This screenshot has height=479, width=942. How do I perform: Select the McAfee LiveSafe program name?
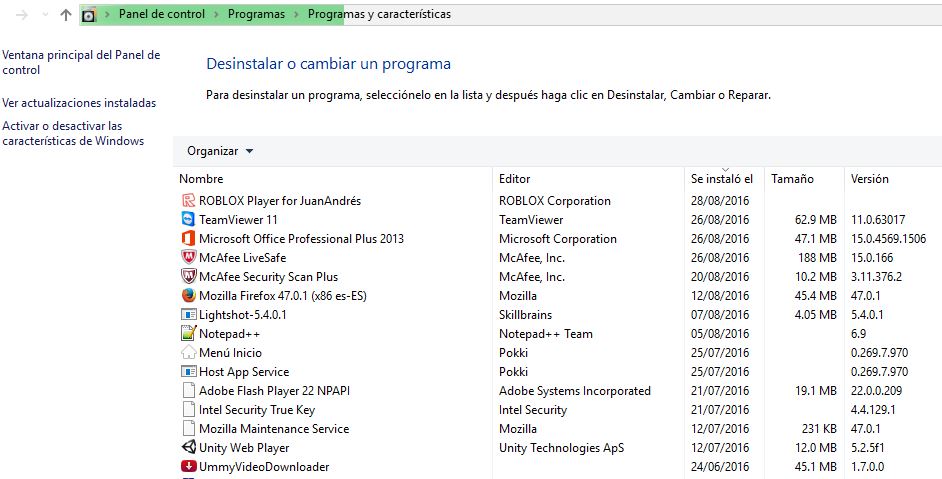tap(242, 258)
